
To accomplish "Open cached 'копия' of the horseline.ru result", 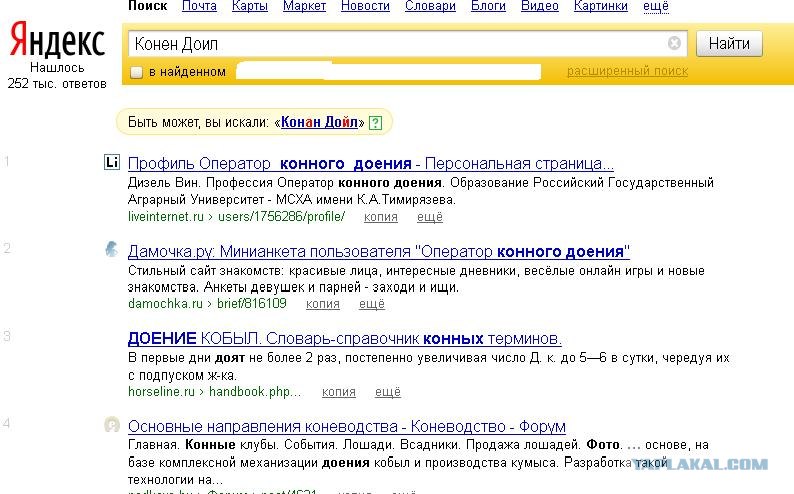I will click(339, 392).
